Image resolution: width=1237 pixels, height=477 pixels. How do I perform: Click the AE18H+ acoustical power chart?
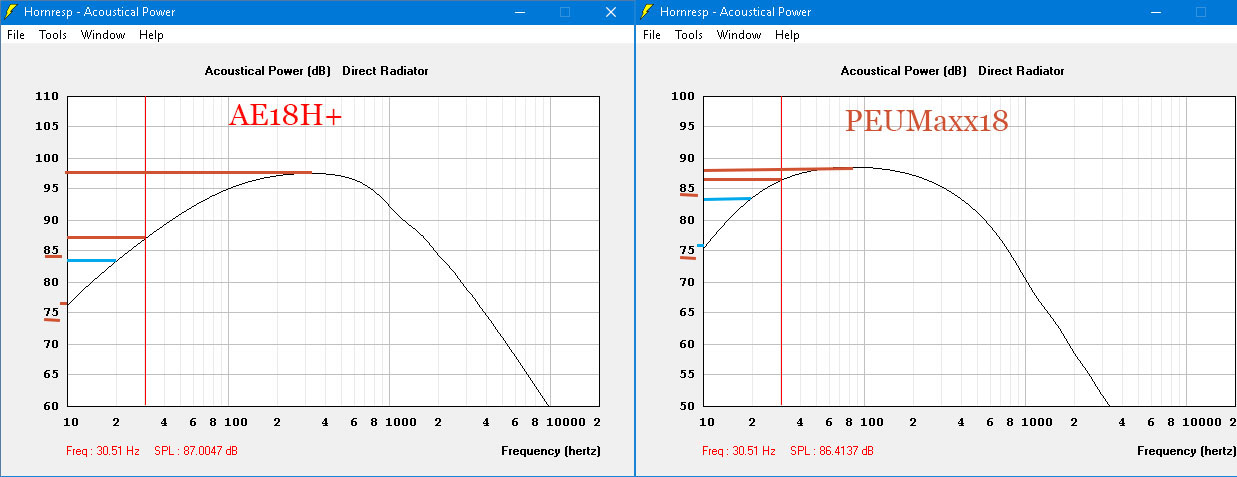coord(333,251)
